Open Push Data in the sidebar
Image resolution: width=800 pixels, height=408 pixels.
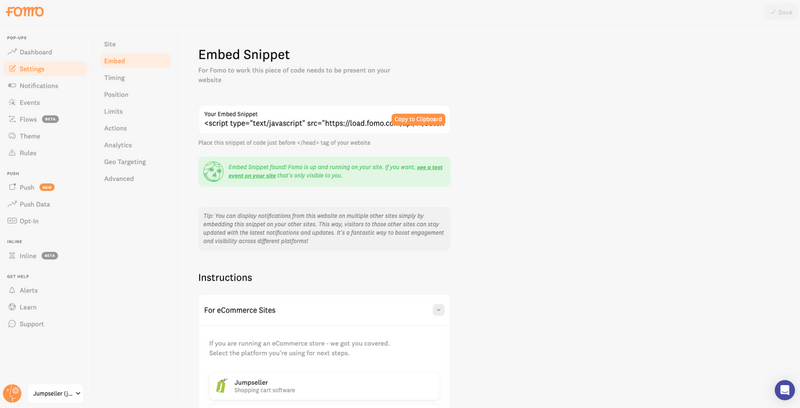tap(35, 204)
